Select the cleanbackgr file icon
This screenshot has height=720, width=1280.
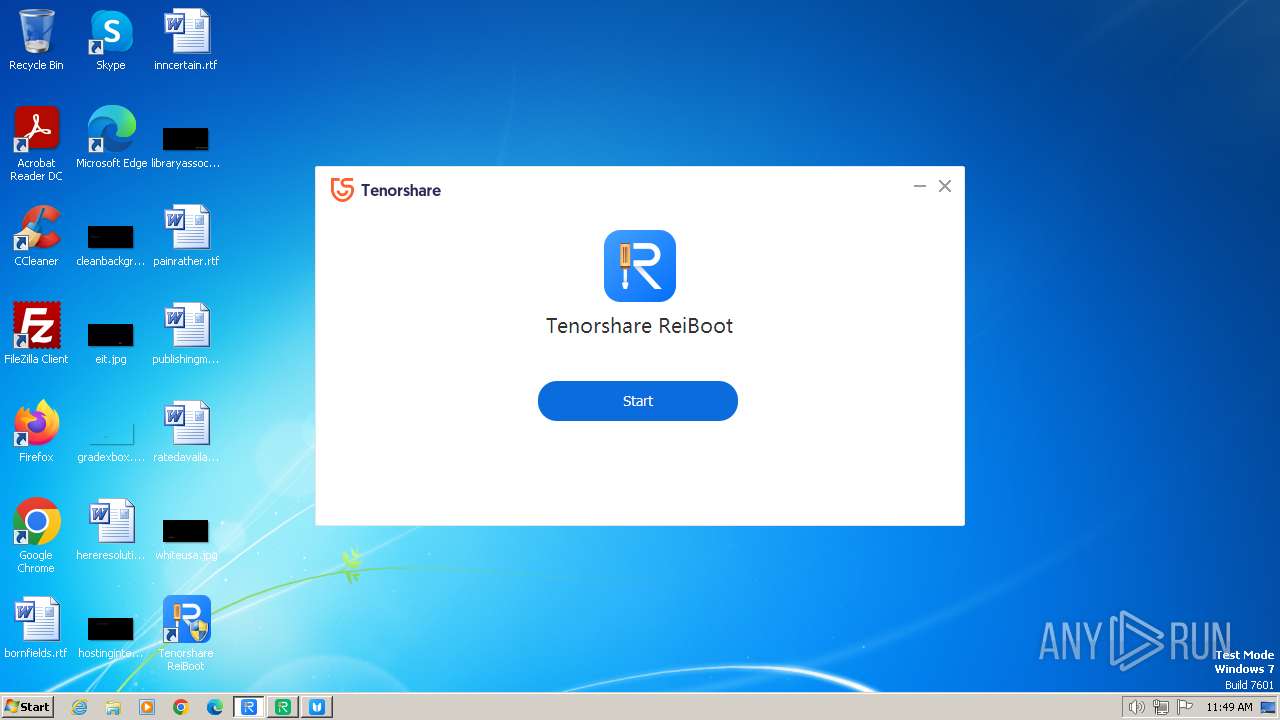coord(111,244)
